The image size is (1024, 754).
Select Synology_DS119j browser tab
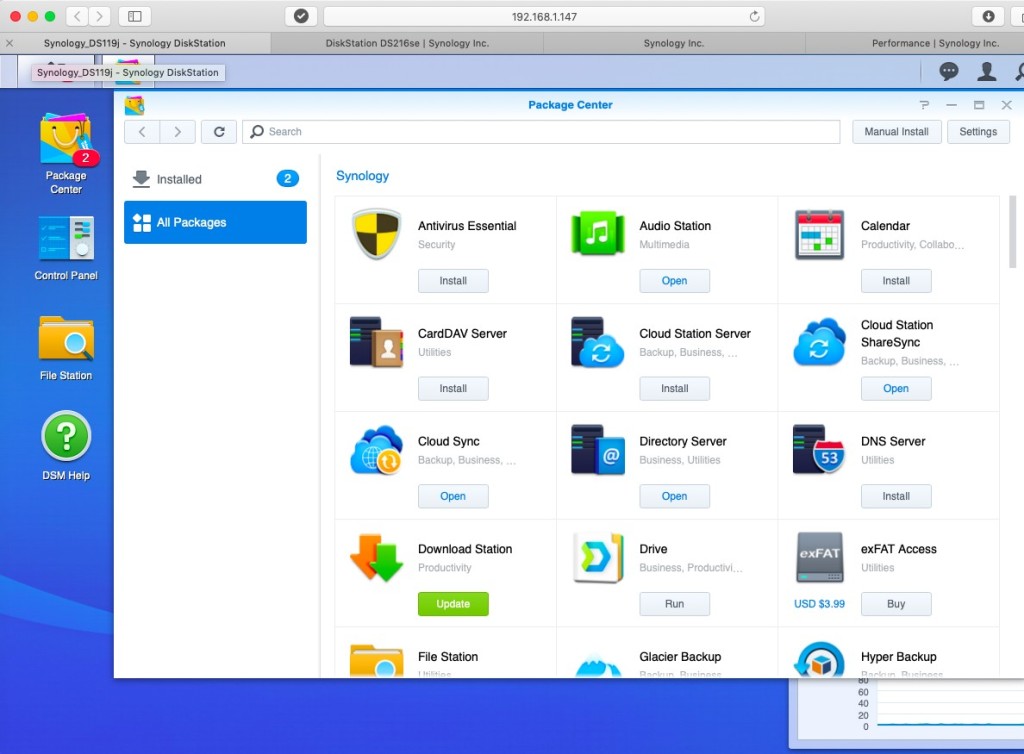point(135,43)
